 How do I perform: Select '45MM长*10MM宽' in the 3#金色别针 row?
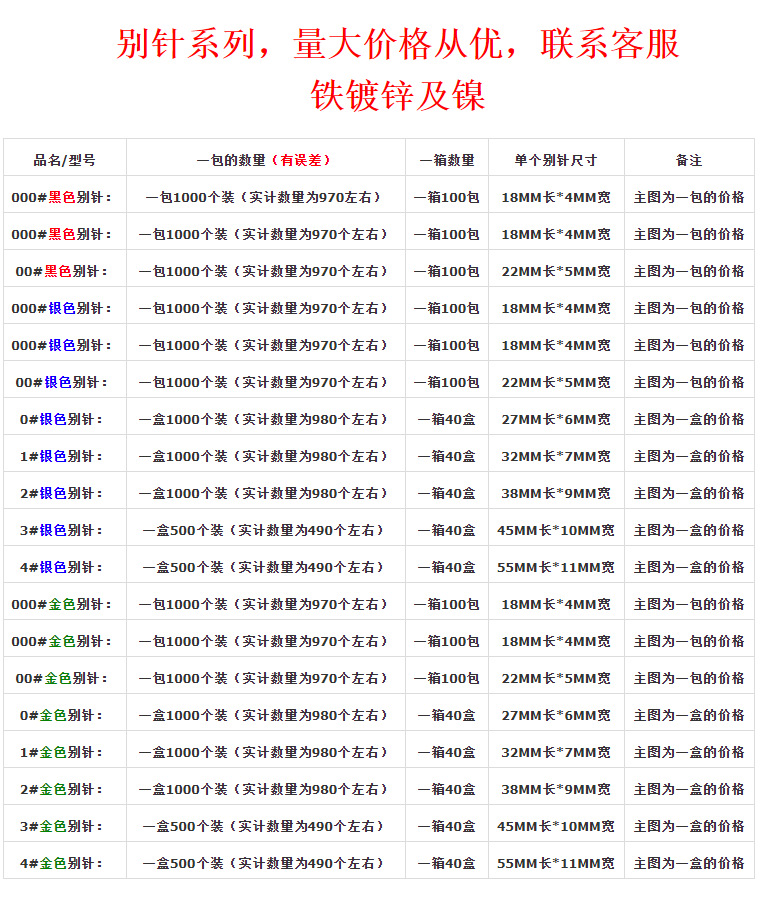pos(555,827)
